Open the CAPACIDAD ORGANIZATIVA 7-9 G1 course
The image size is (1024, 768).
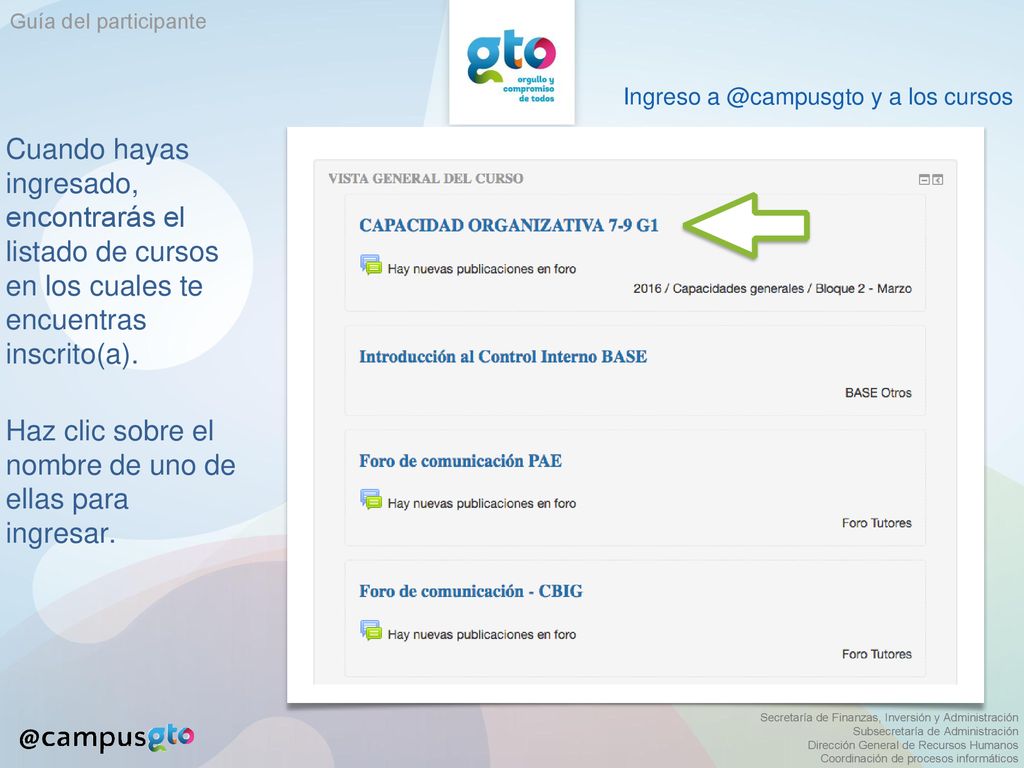(x=509, y=225)
